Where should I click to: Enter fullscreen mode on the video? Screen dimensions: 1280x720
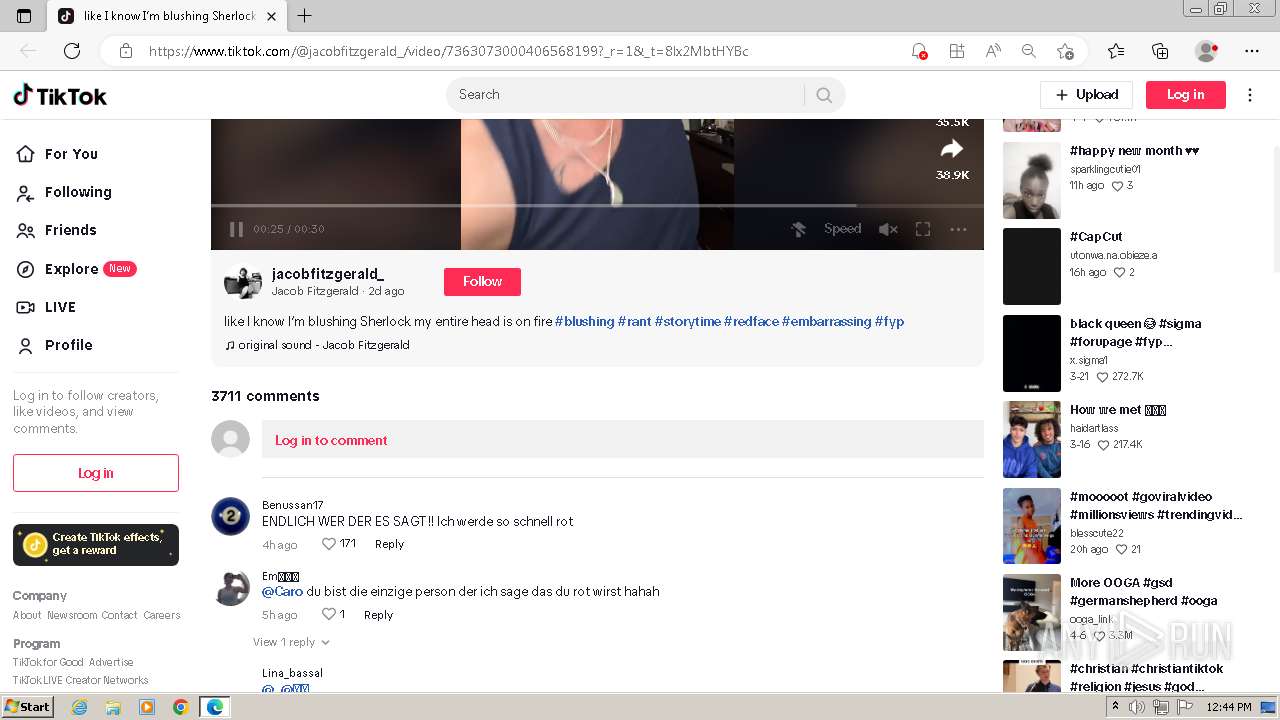pos(923,229)
